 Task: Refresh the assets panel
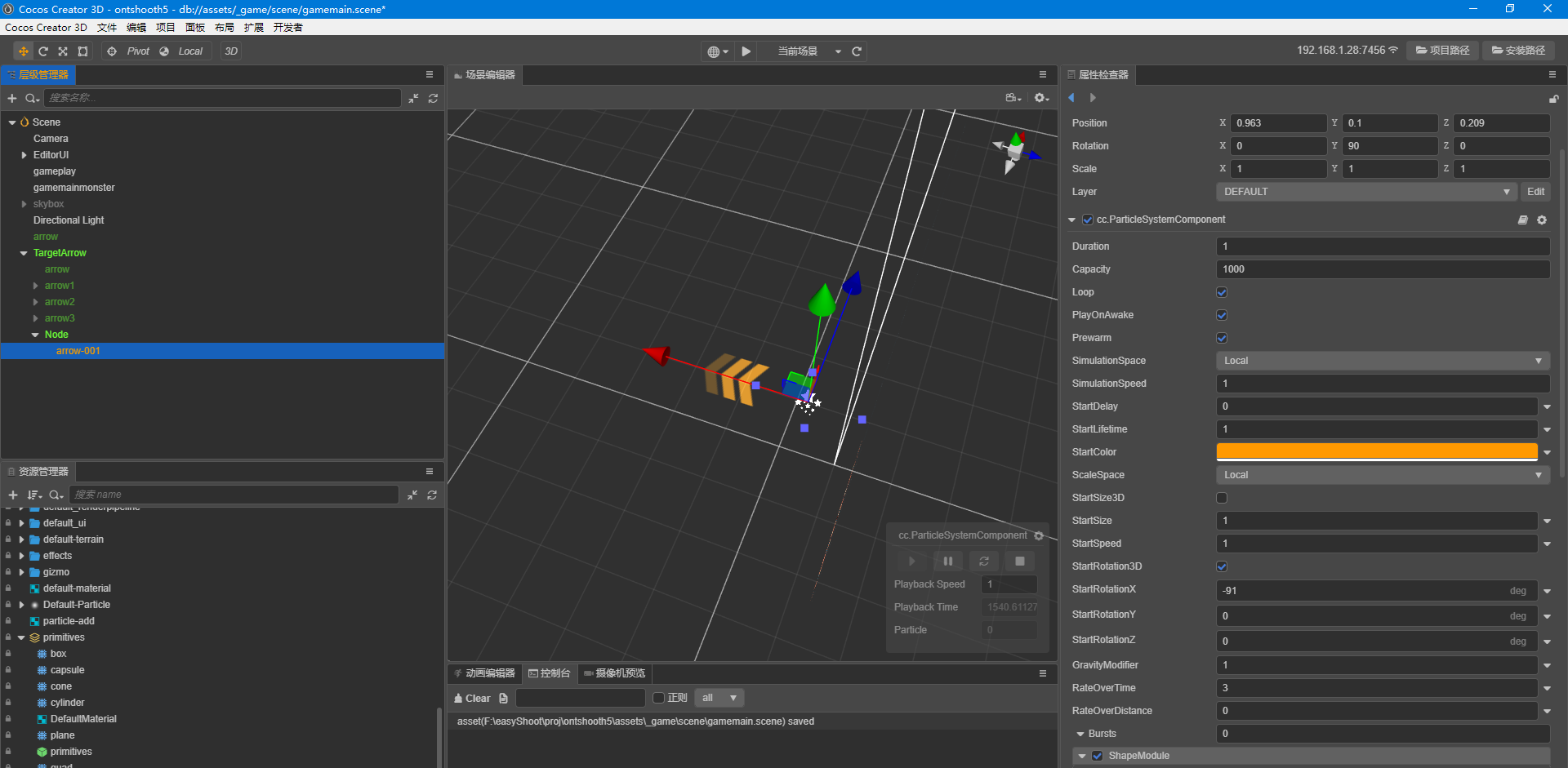click(x=432, y=495)
